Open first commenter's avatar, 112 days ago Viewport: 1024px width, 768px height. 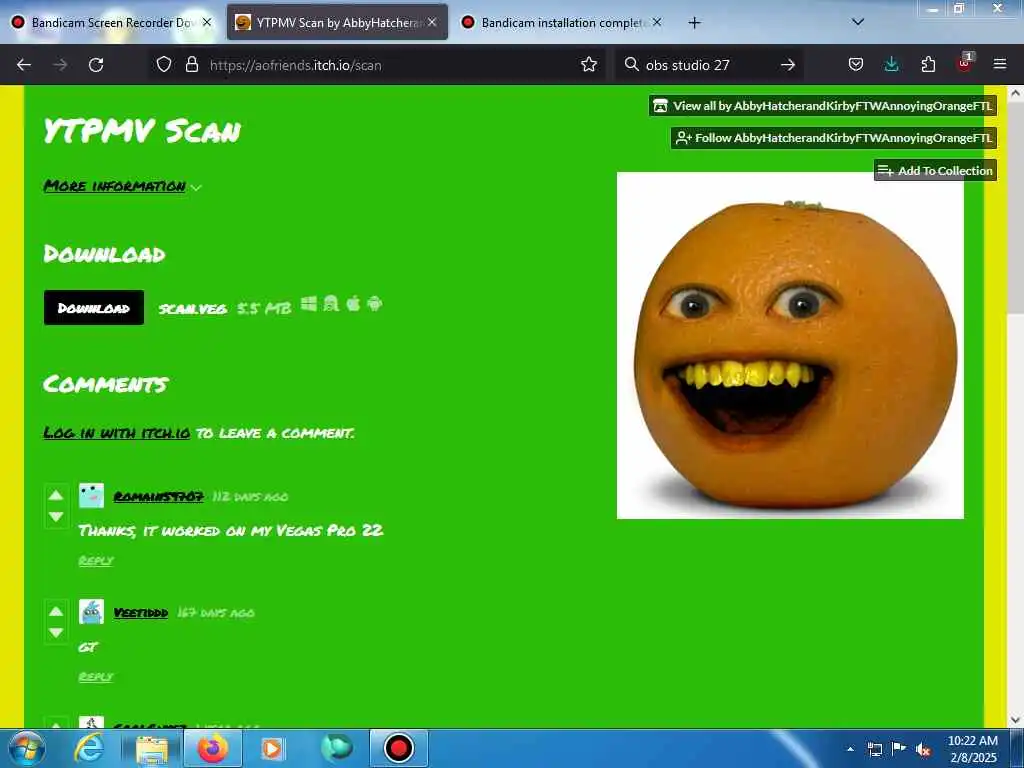pyautogui.click(x=91, y=496)
